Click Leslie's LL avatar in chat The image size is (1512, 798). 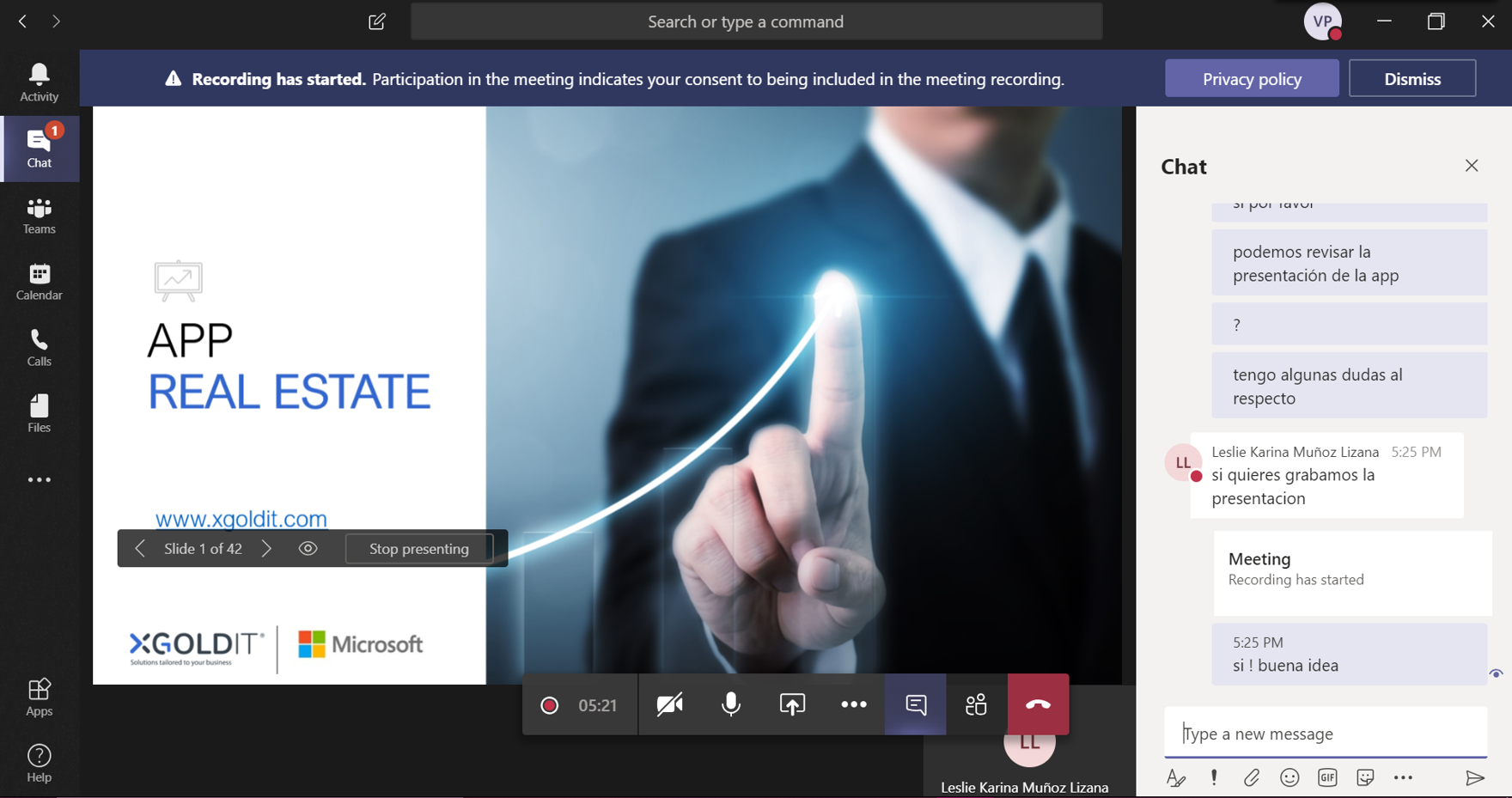[x=1183, y=463]
